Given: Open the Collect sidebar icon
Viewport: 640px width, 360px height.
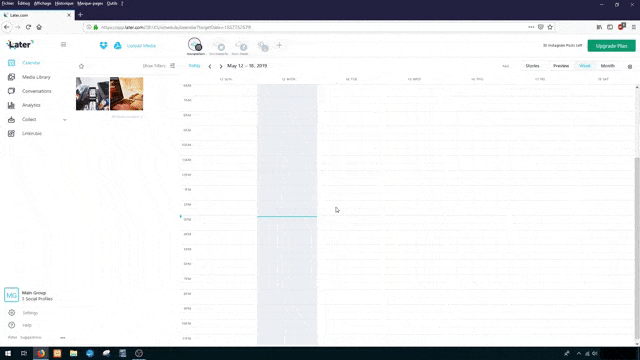Looking at the screenshot, I should 11,119.
